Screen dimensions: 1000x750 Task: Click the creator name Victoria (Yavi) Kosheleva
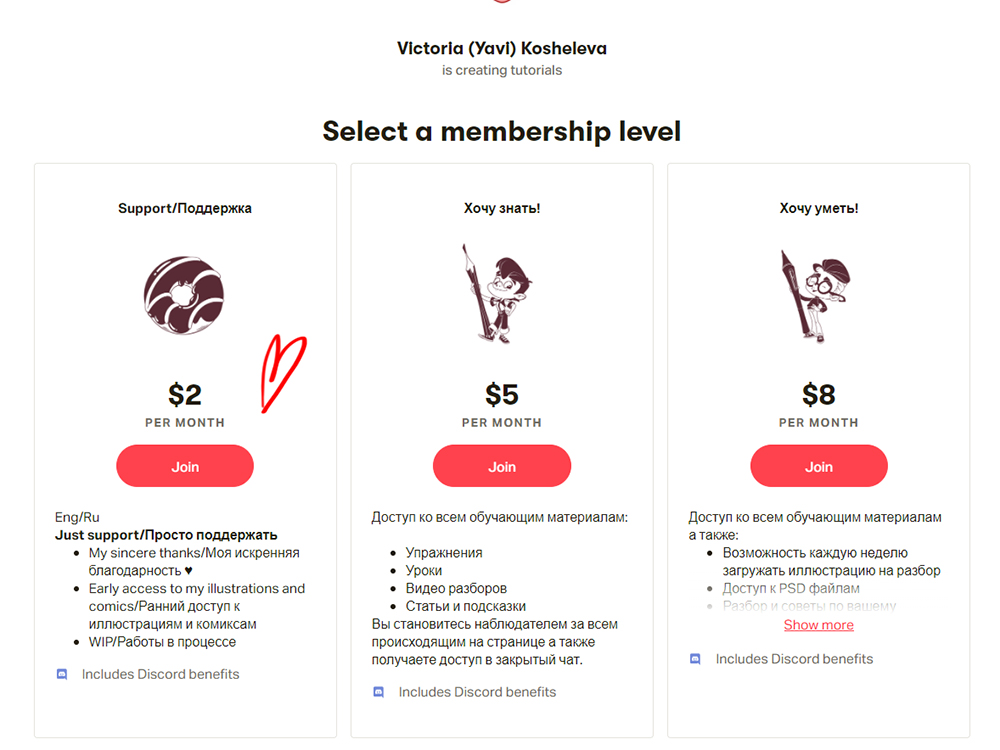click(x=502, y=48)
